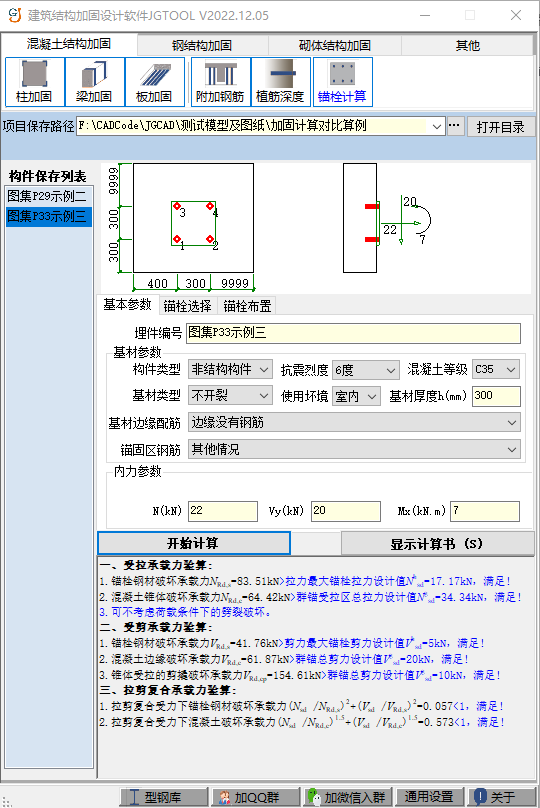Click the 一、受拉承载力验算 heading

156,565
